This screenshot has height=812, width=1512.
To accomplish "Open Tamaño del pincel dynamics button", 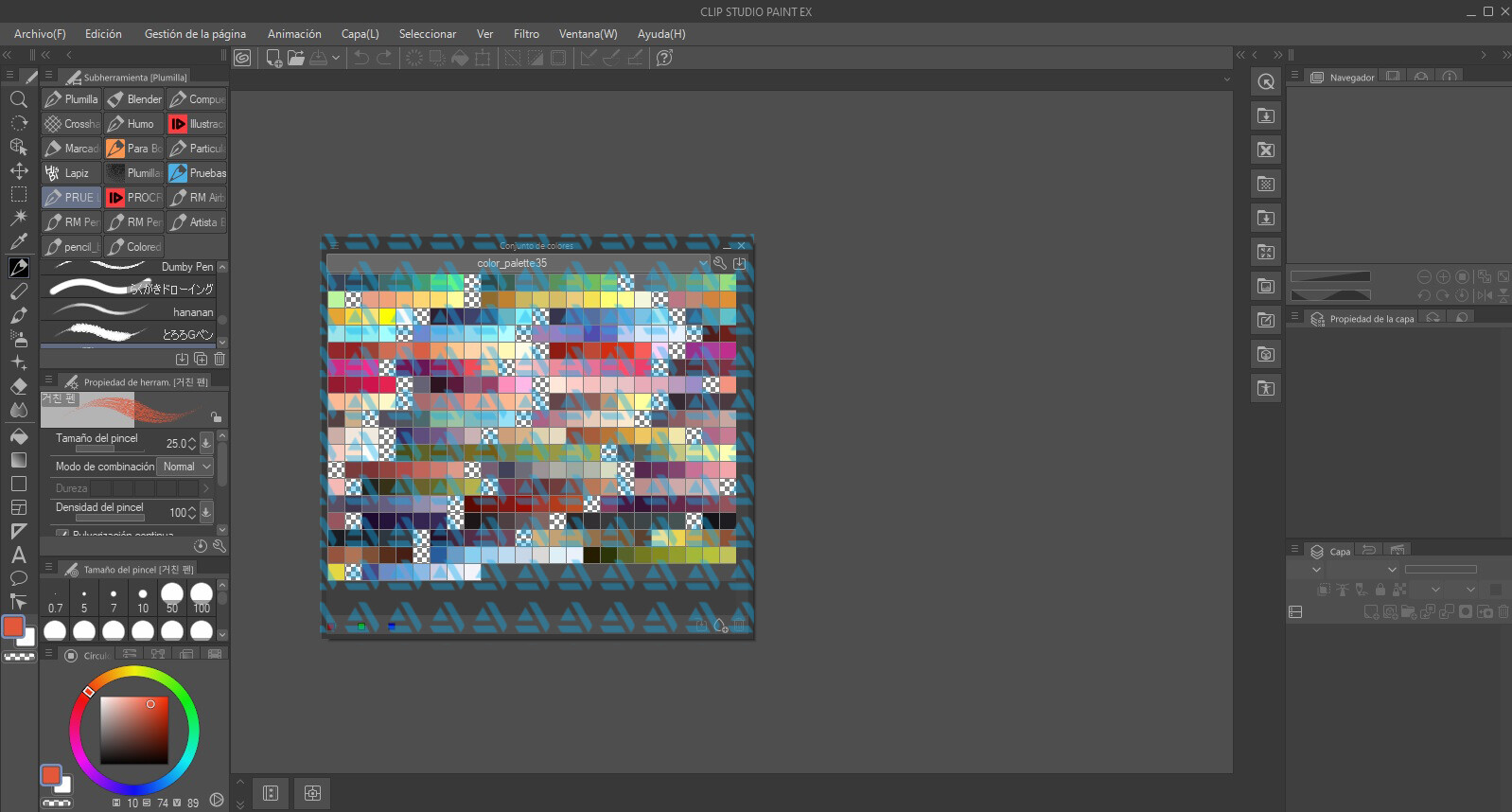I will tap(206, 443).
